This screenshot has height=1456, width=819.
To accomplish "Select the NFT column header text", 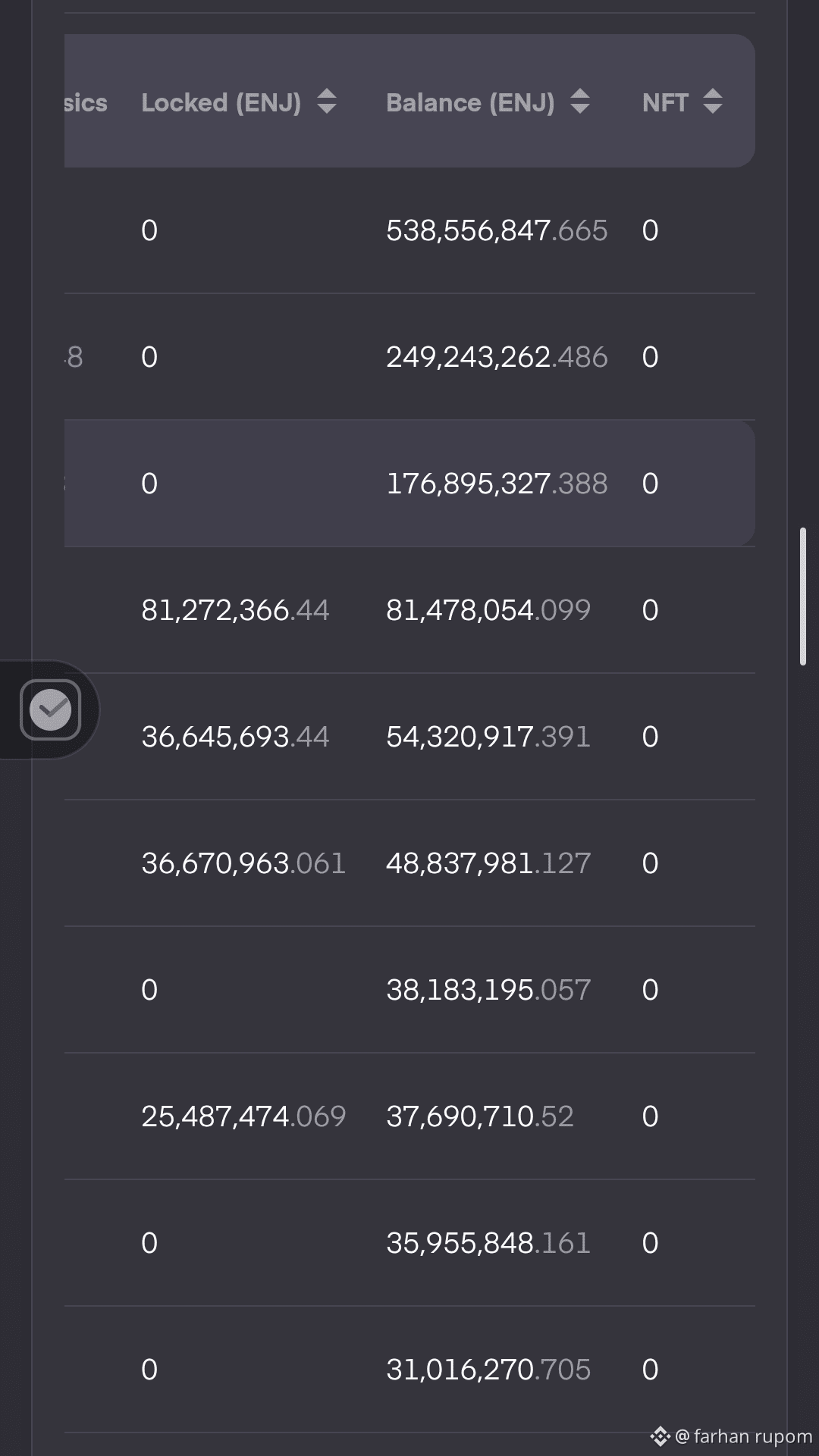I will point(665,102).
